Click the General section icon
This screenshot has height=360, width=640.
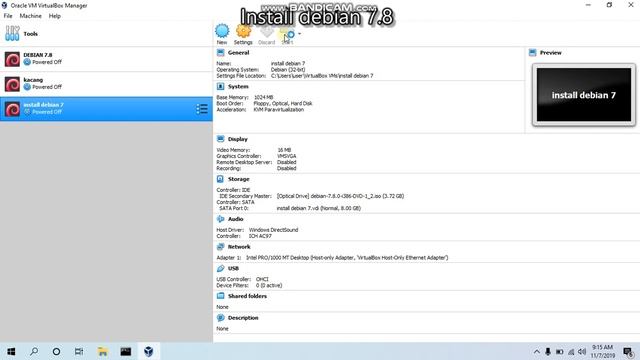pos(220,53)
